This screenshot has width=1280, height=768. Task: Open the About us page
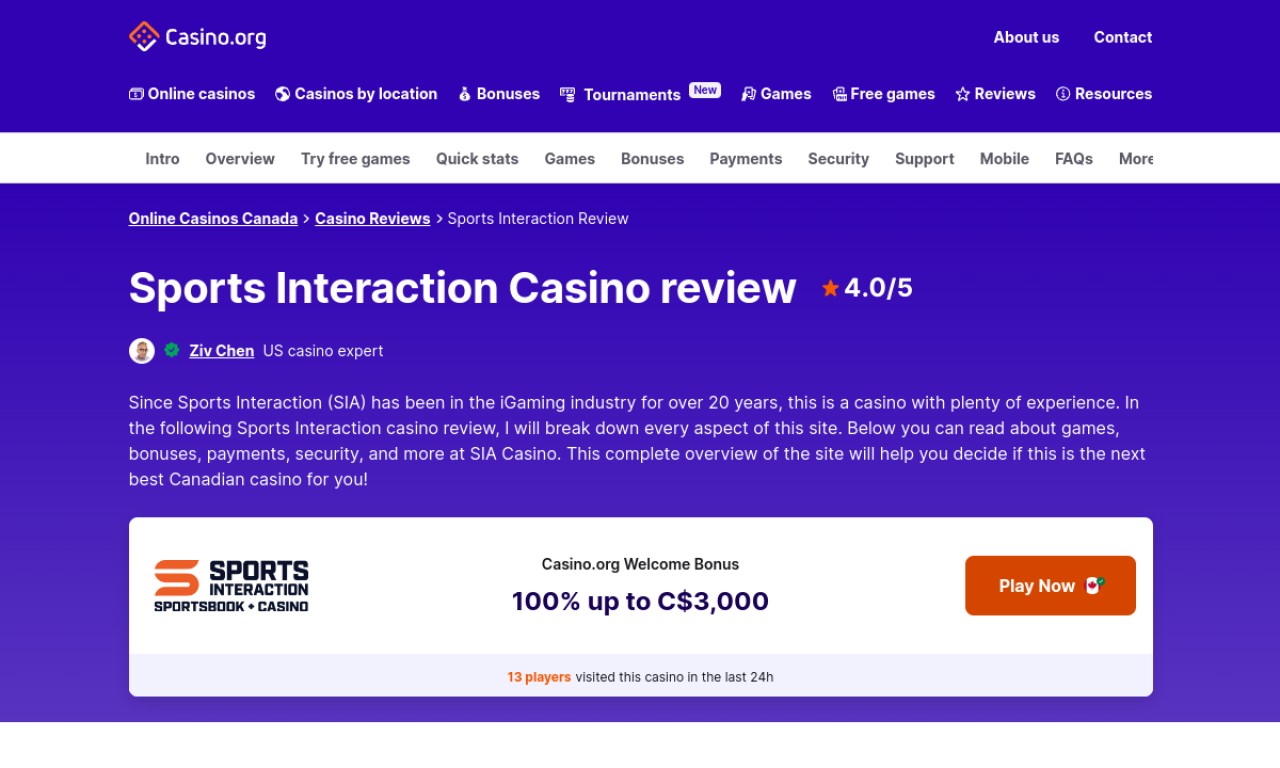(1026, 37)
